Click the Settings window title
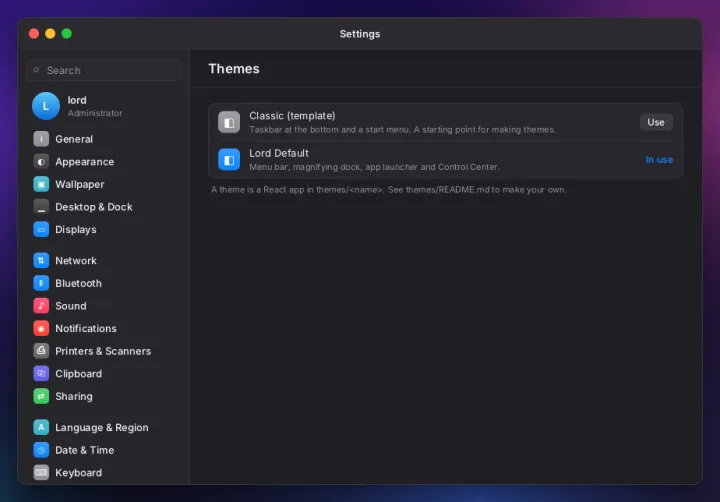Screen dimensions: 720x502 tap(360, 34)
